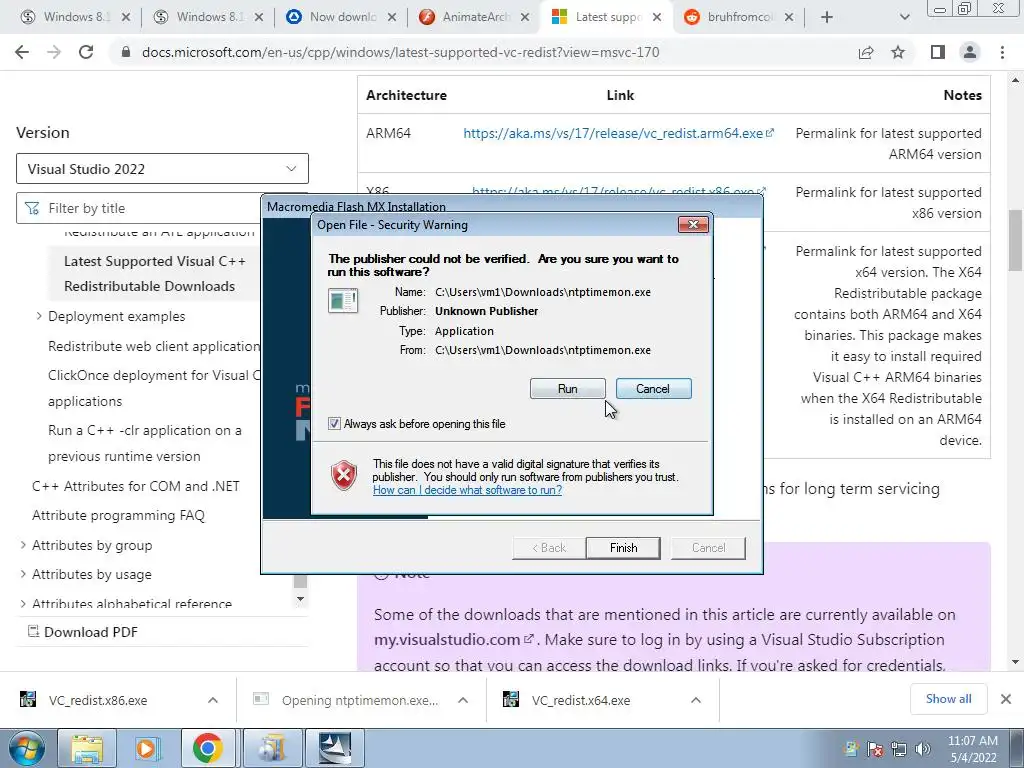Click the page vertical scrollbar thumb
The width and height of the screenshot is (1024, 768).
1016,240
